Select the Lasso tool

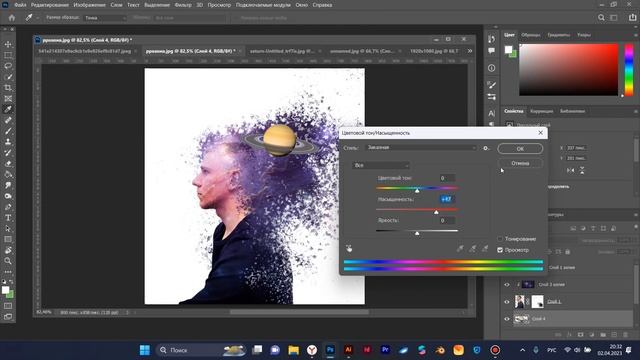point(8,66)
